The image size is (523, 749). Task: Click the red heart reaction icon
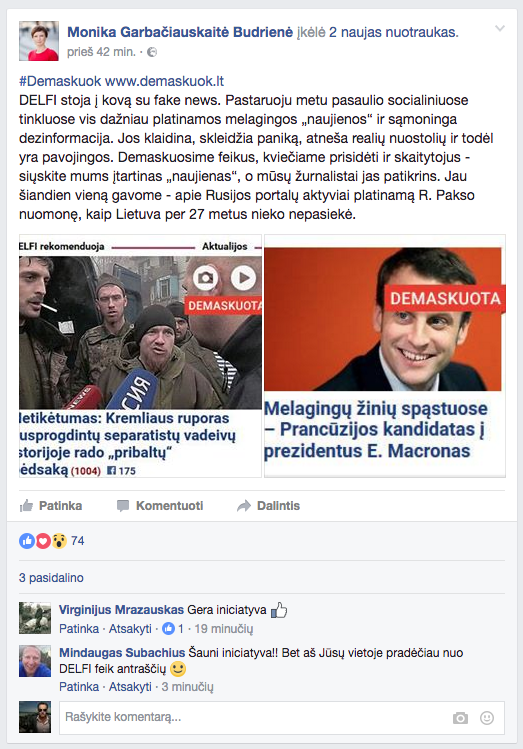[x=43, y=541]
